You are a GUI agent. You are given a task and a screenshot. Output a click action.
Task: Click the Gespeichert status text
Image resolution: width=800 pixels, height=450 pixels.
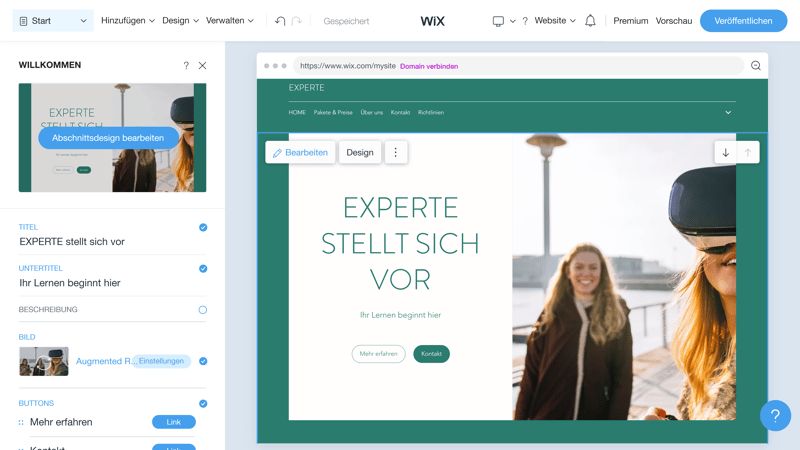tap(346, 21)
